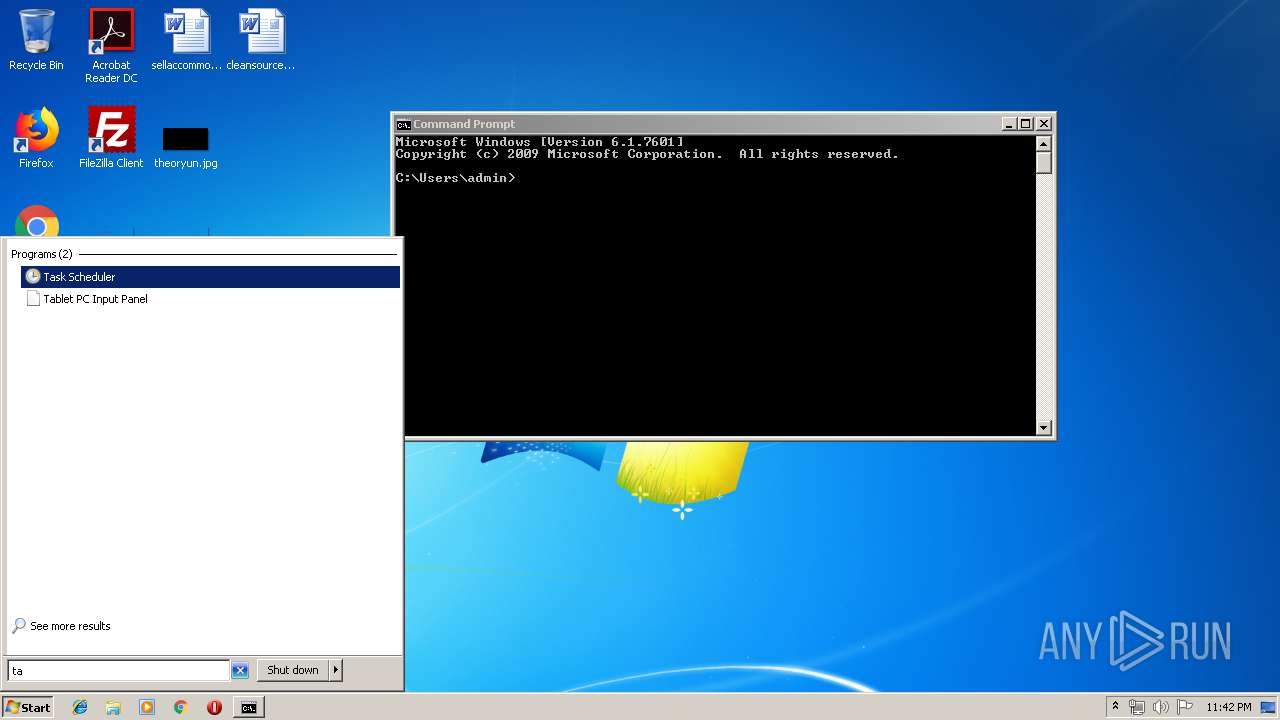Maximize the Command Prompt window
This screenshot has height=720, width=1280.
tap(1026, 124)
